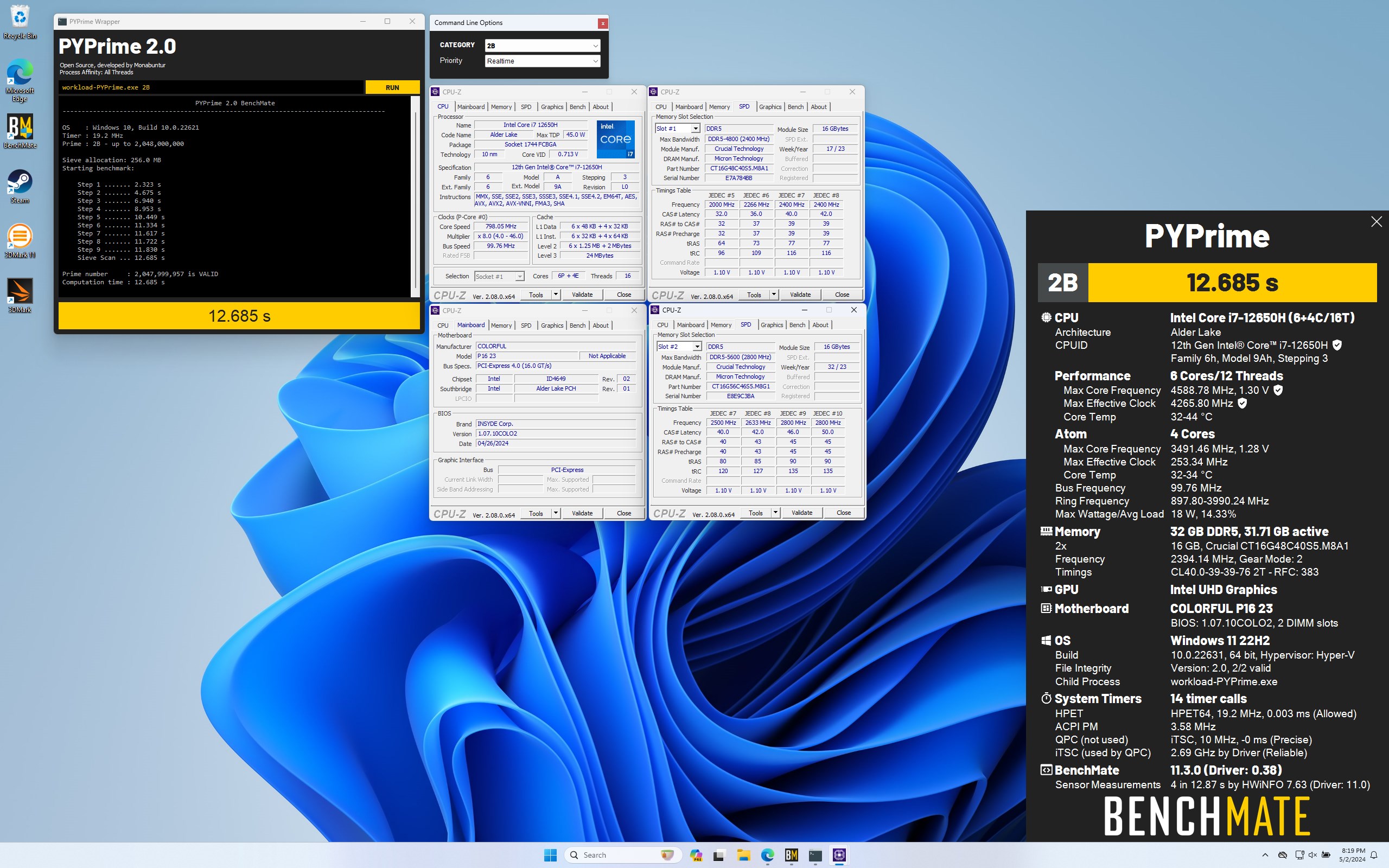1389x868 pixels.
Task: Switch to the terminal window in taskbar
Action: click(815, 855)
